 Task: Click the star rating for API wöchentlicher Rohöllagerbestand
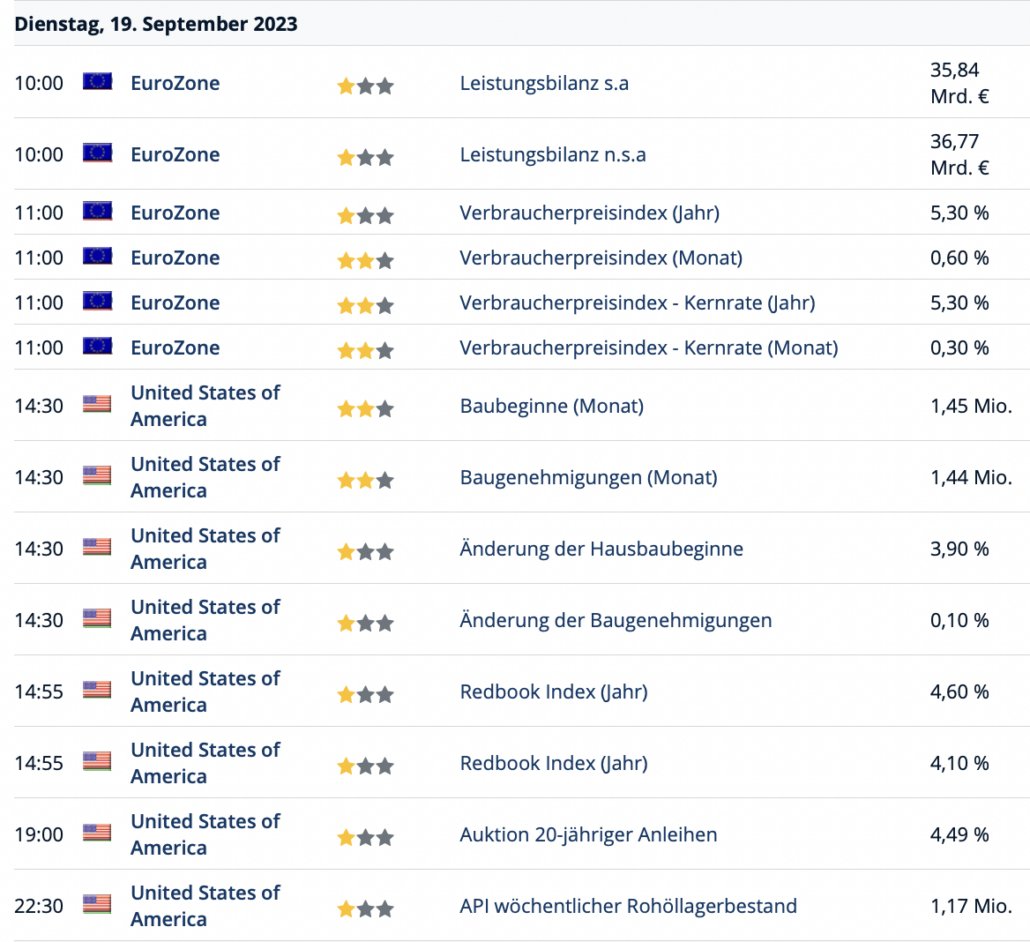(365, 910)
